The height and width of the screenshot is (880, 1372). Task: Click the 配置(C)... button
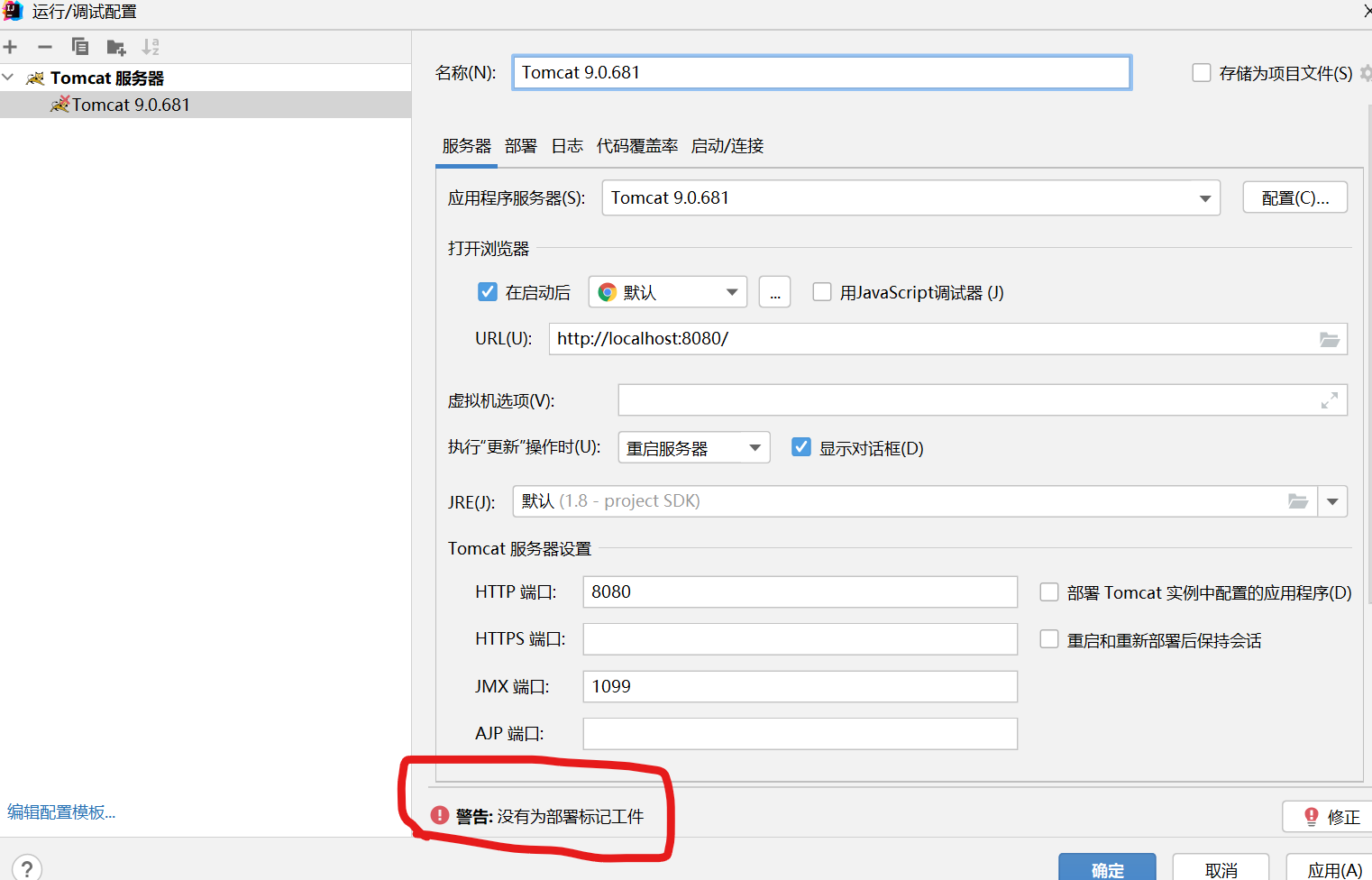point(1295,197)
